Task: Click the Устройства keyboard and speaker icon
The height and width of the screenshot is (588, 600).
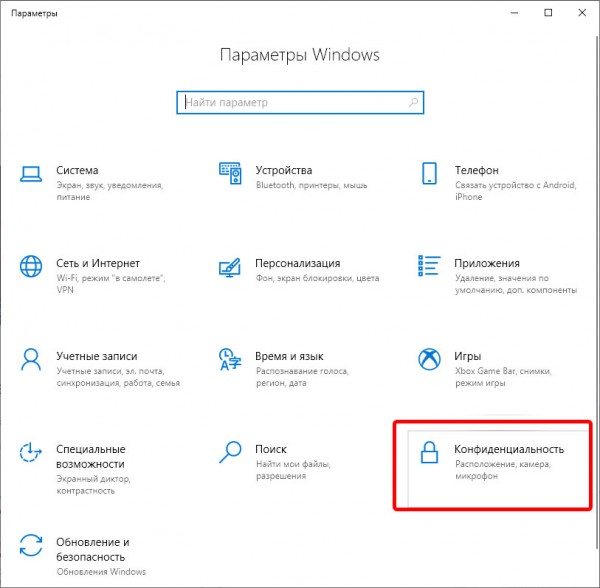Action: tap(230, 173)
